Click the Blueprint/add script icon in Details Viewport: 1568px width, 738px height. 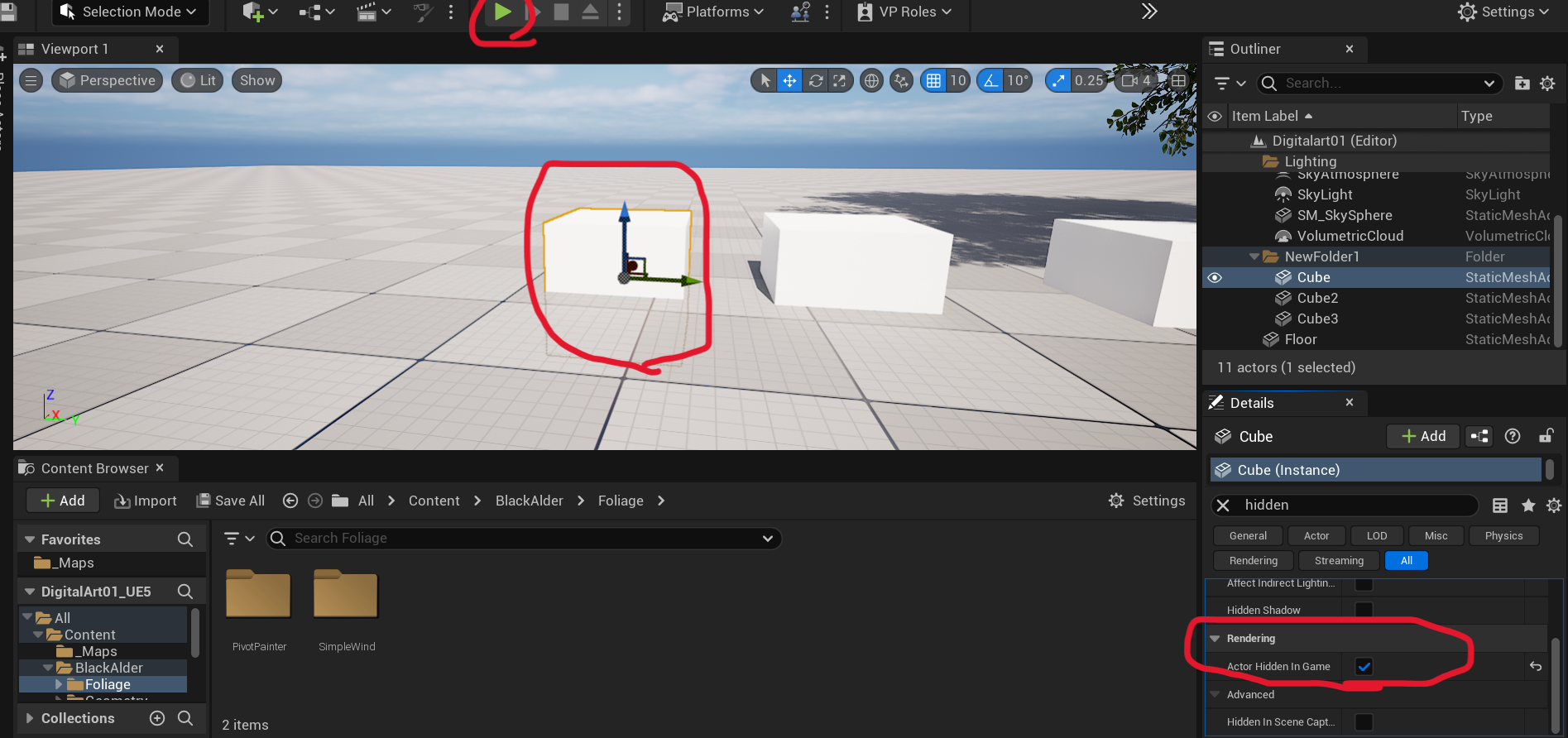coord(1479,436)
